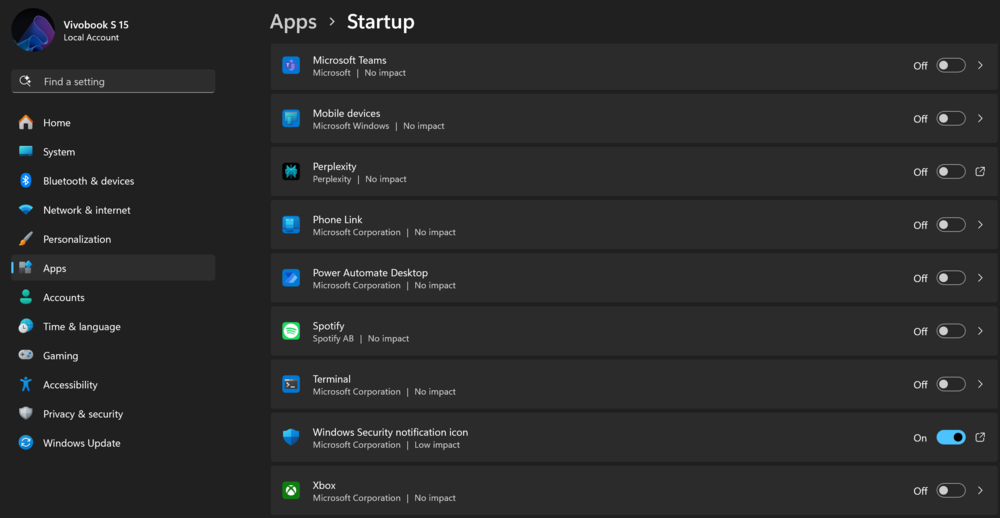Click Microsoft Windows publisher text

coord(351,126)
